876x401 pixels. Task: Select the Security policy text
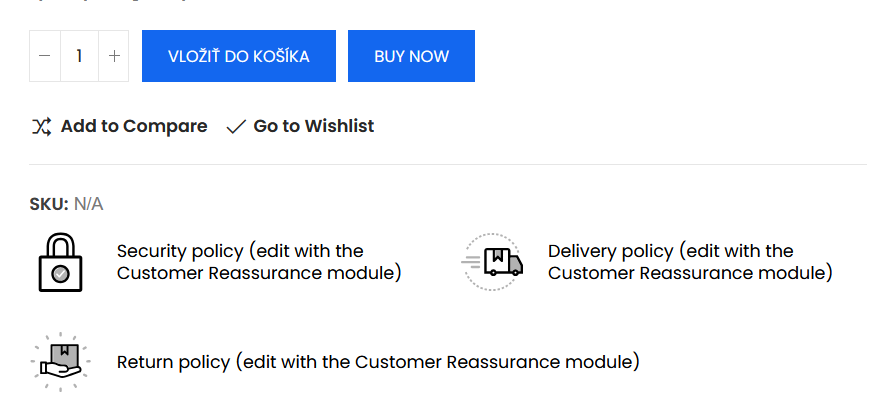pyautogui.click(x=259, y=261)
